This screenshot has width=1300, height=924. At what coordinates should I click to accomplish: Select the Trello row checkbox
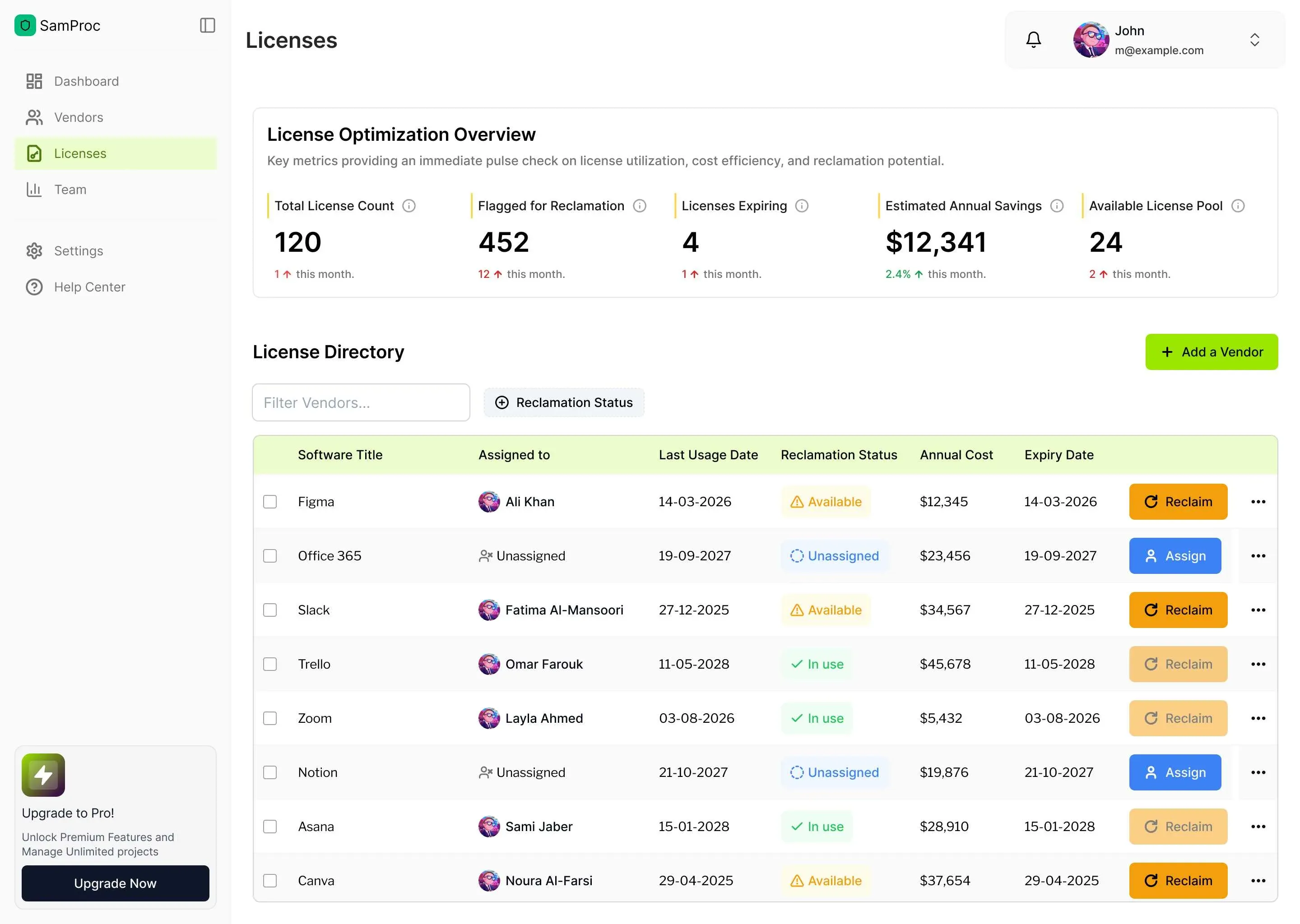click(x=270, y=665)
